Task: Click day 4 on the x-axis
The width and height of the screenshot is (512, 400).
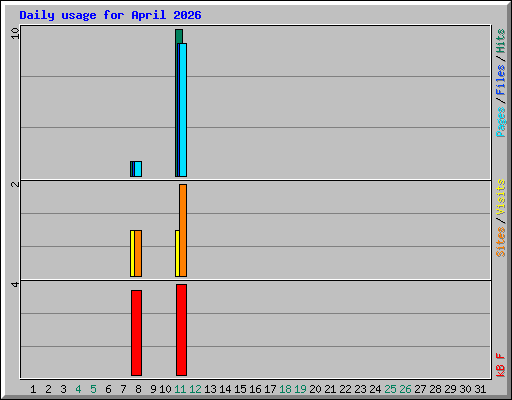Action: coord(78,389)
